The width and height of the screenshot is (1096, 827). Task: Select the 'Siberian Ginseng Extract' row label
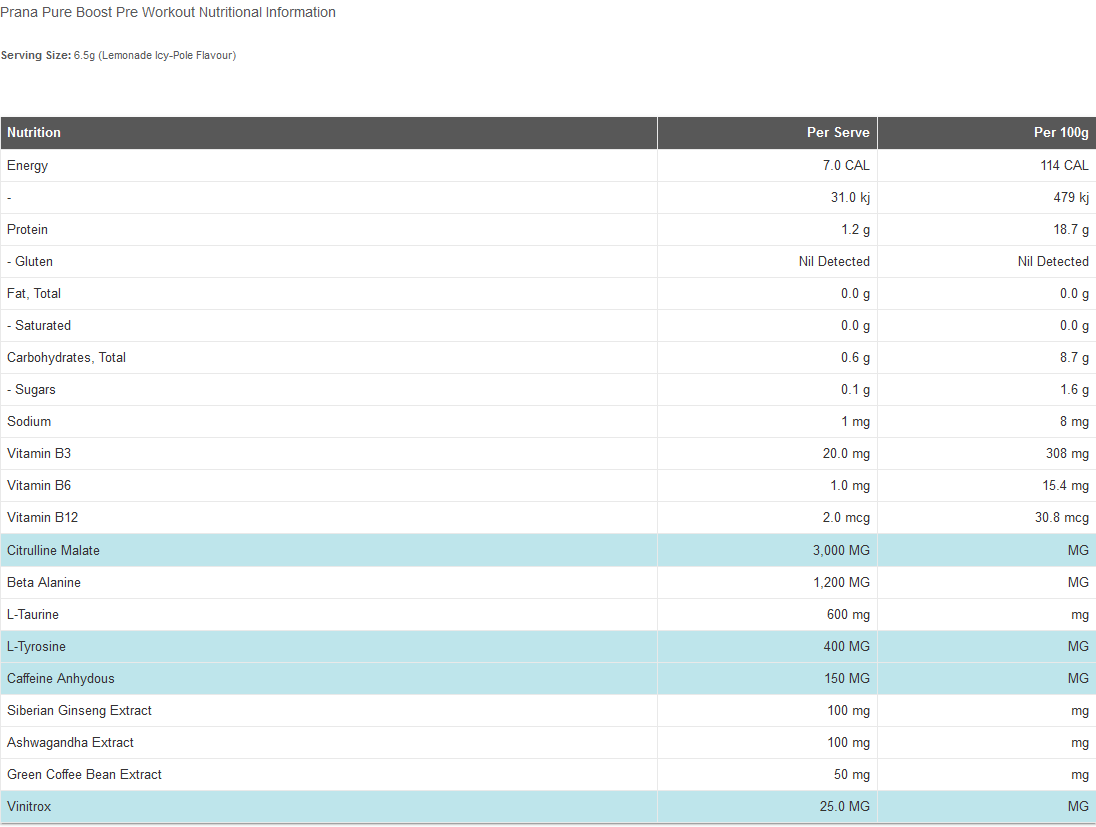(x=80, y=711)
